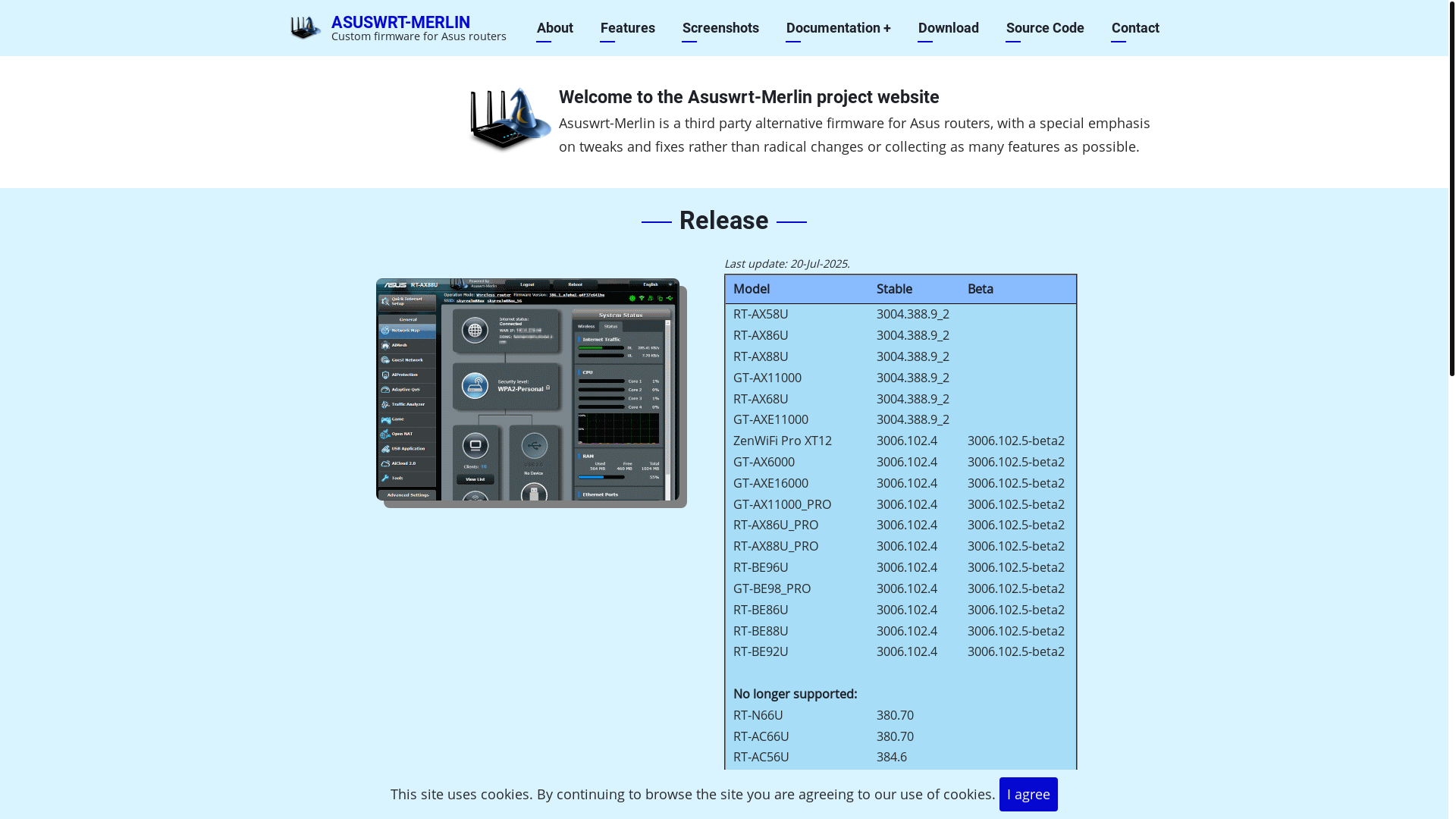Image resolution: width=1456 pixels, height=819 pixels.
Task: Select the Model column header
Action: click(752, 289)
